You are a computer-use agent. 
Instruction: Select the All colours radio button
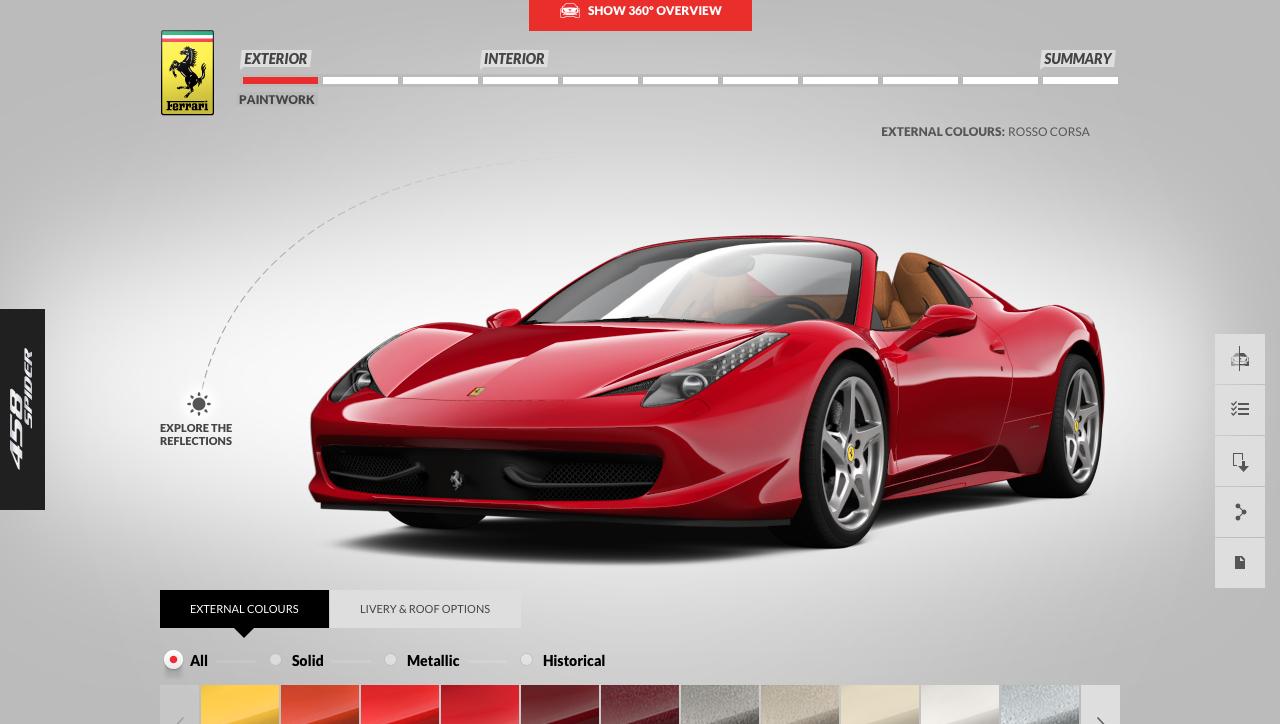173,660
